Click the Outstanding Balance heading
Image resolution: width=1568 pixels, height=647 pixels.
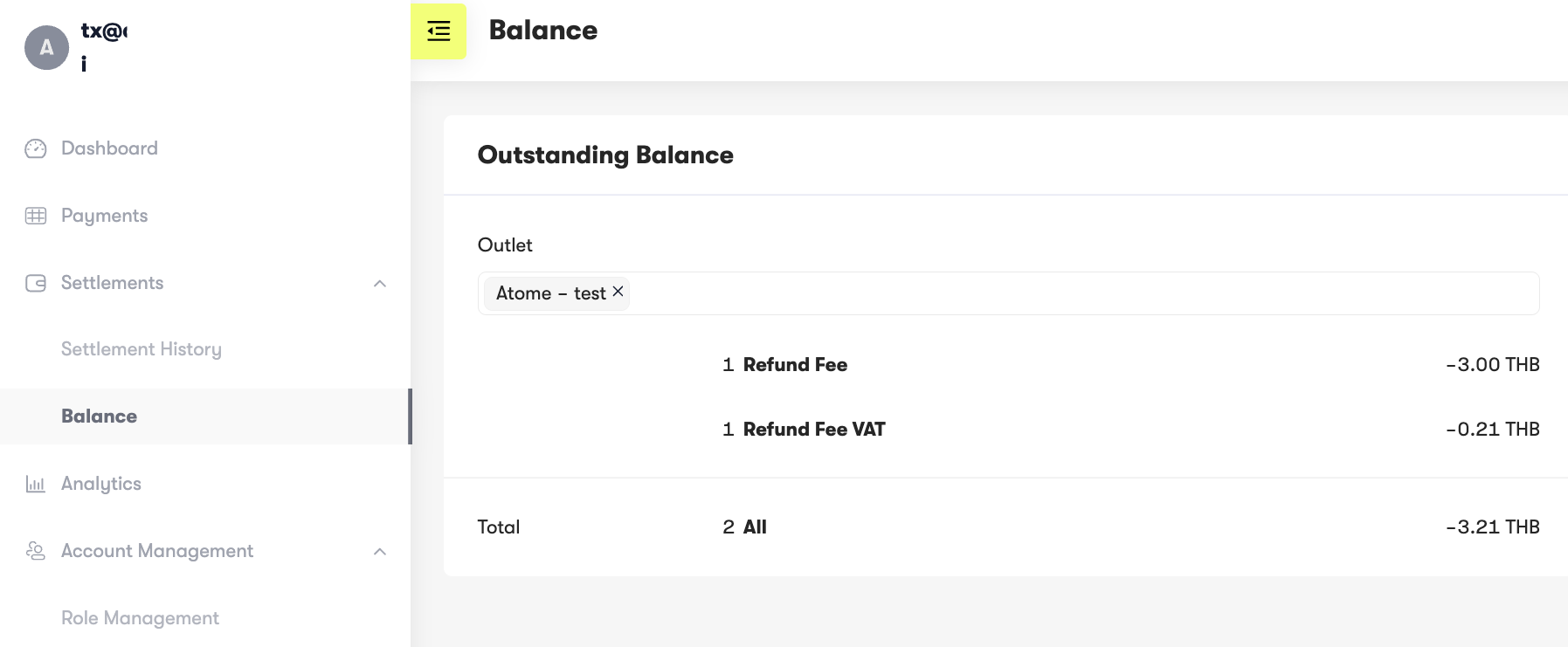point(604,155)
